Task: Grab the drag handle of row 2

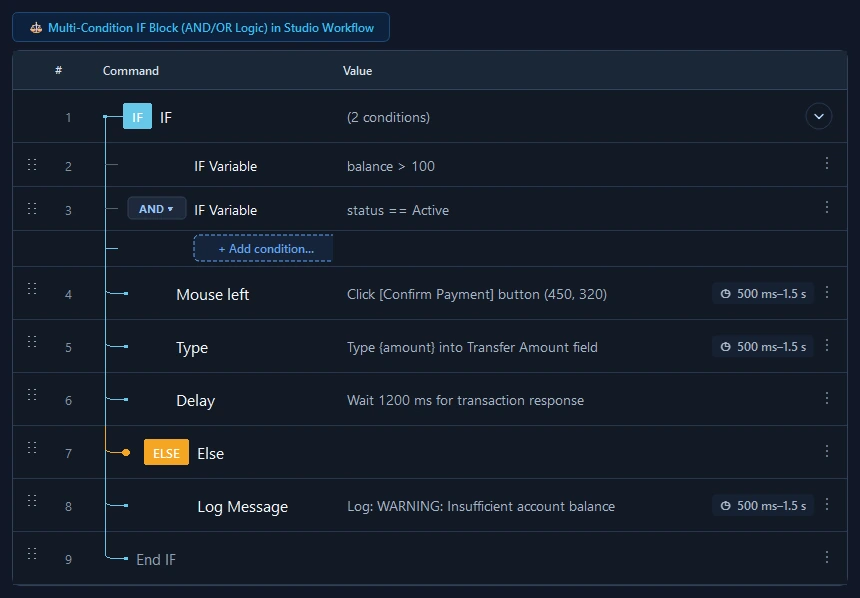Action: coord(32,164)
